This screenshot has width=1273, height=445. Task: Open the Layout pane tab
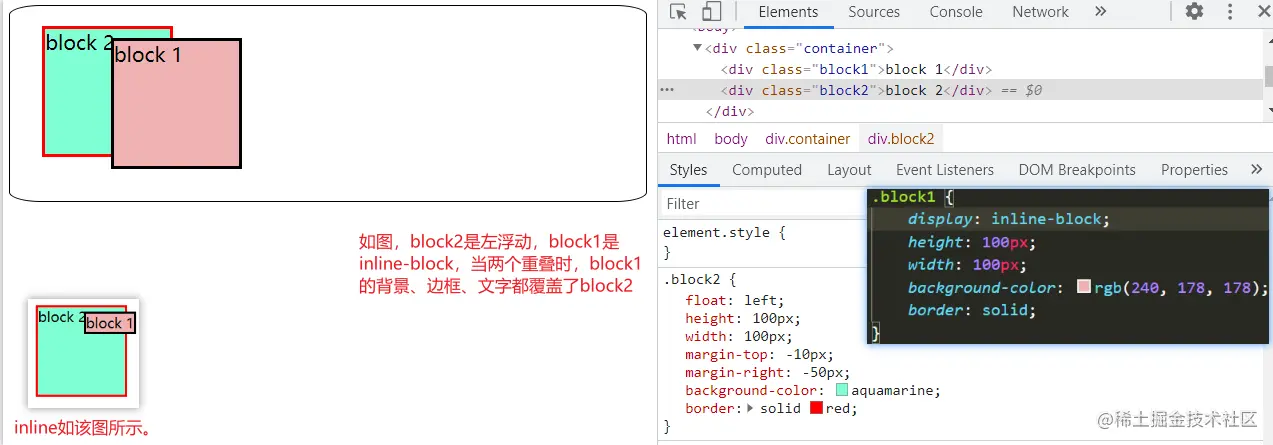[x=849, y=170]
